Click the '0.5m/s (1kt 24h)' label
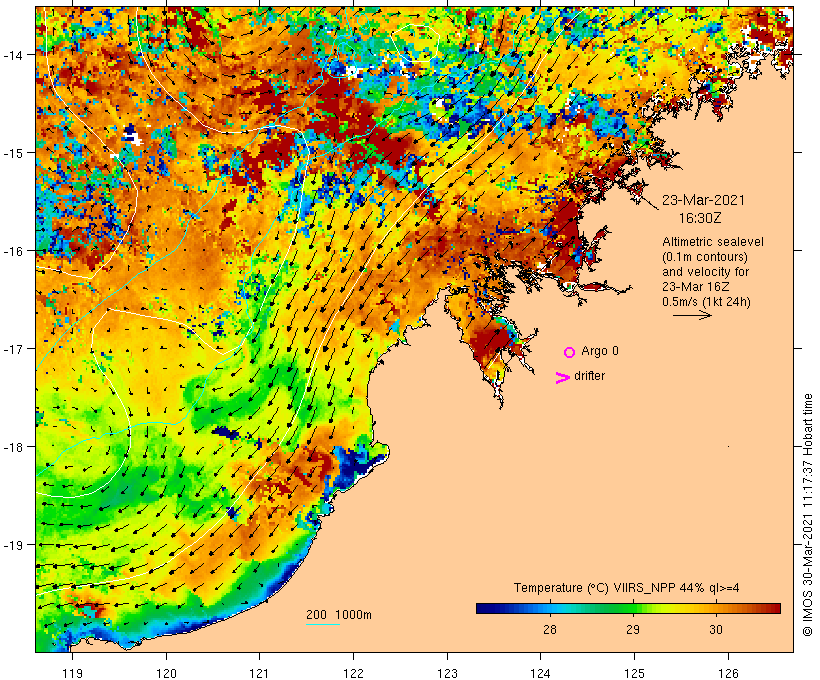The image size is (820, 680). 706,302
